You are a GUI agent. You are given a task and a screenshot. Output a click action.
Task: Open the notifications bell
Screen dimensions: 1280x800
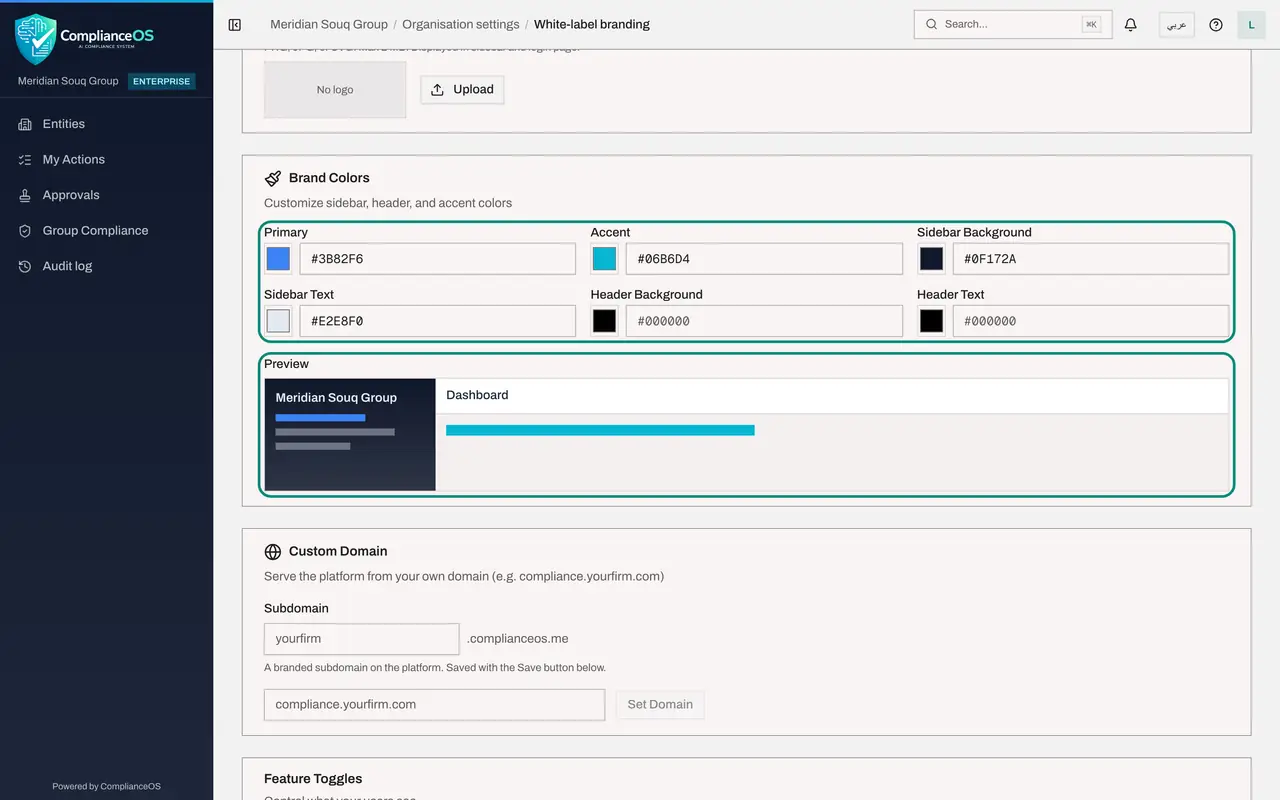coord(1131,25)
